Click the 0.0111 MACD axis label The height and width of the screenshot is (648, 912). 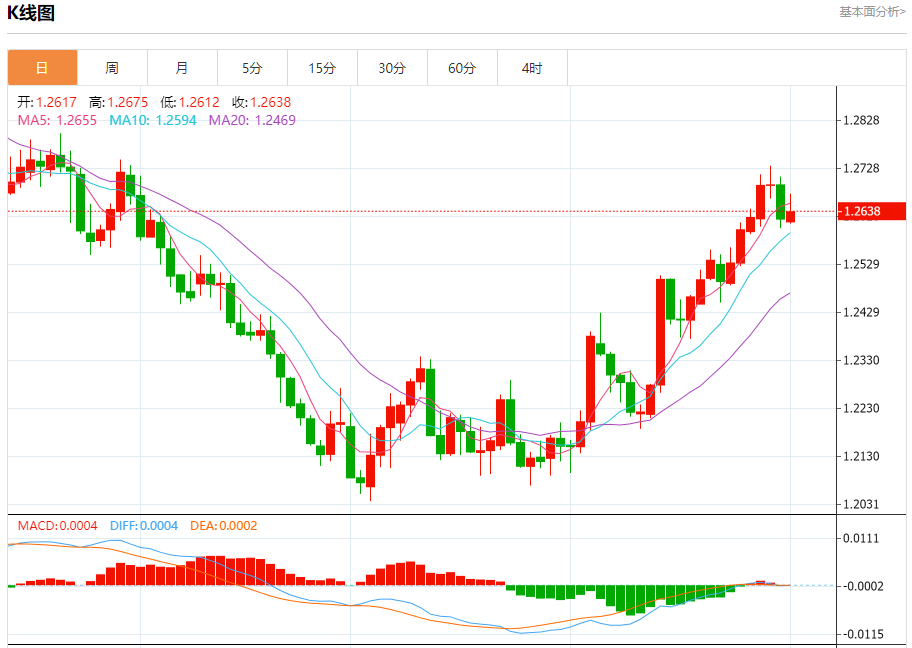[x=861, y=539]
